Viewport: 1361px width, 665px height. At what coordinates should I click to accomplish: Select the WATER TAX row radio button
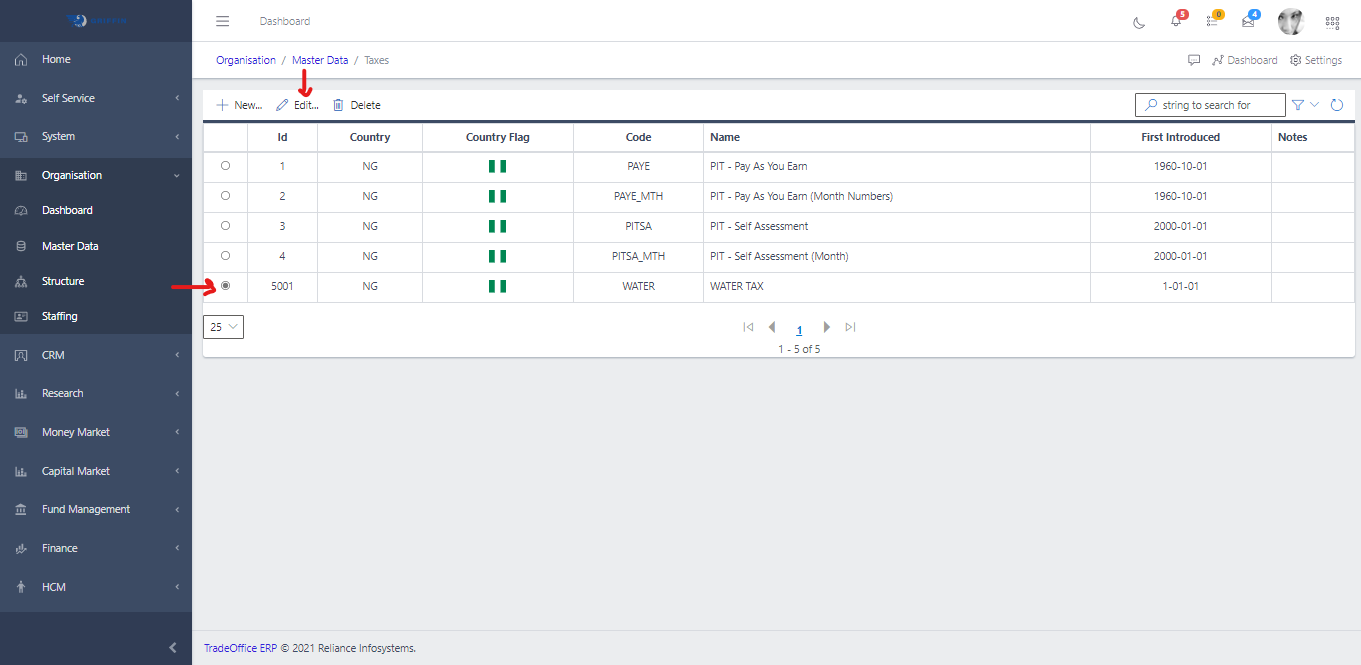225,286
